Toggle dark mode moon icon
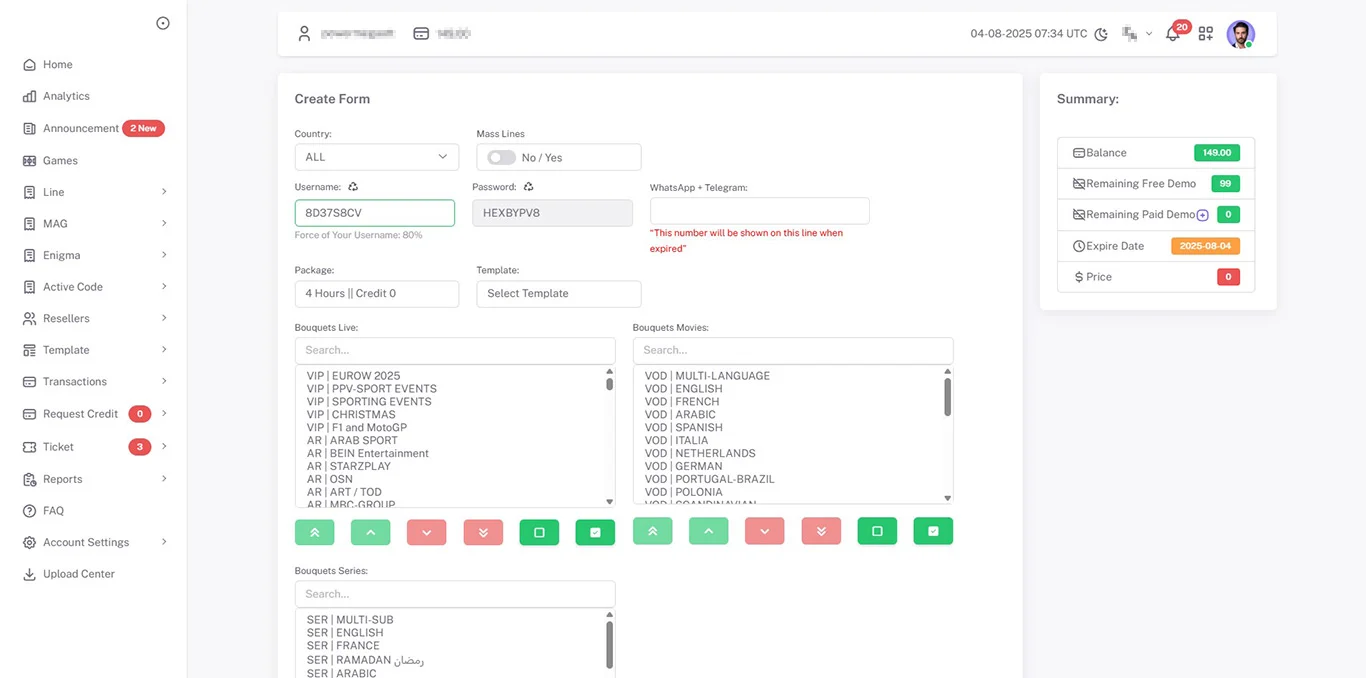 1101,34
